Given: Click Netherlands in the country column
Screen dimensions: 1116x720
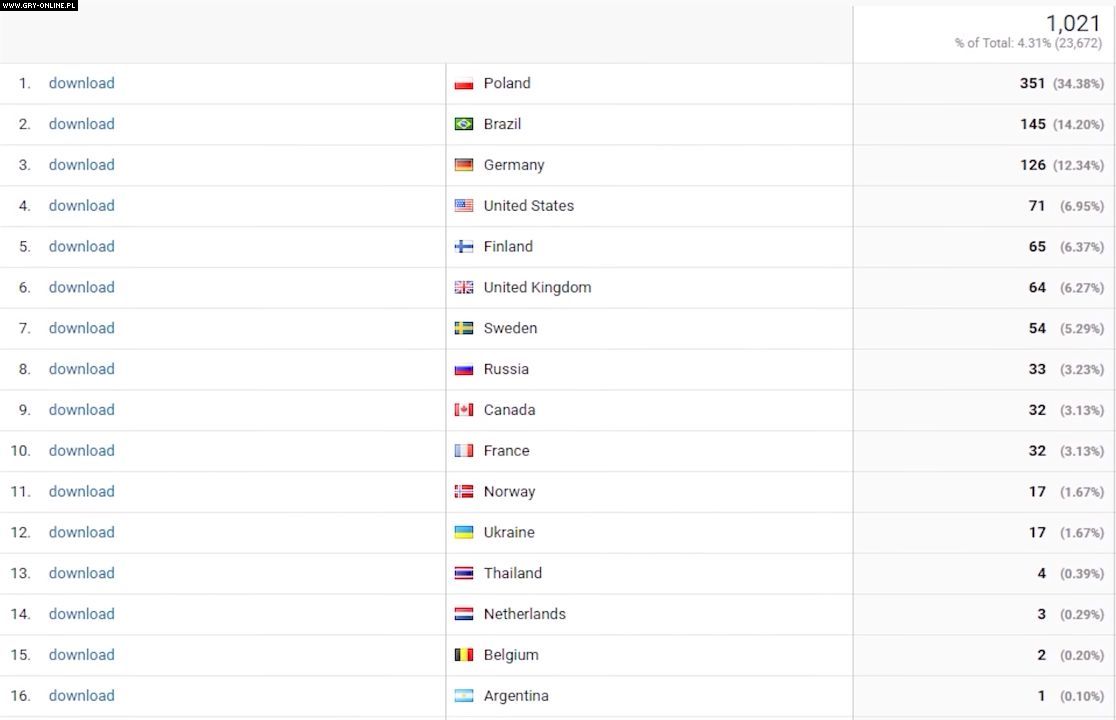Looking at the screenshot, I should [524, 614].
